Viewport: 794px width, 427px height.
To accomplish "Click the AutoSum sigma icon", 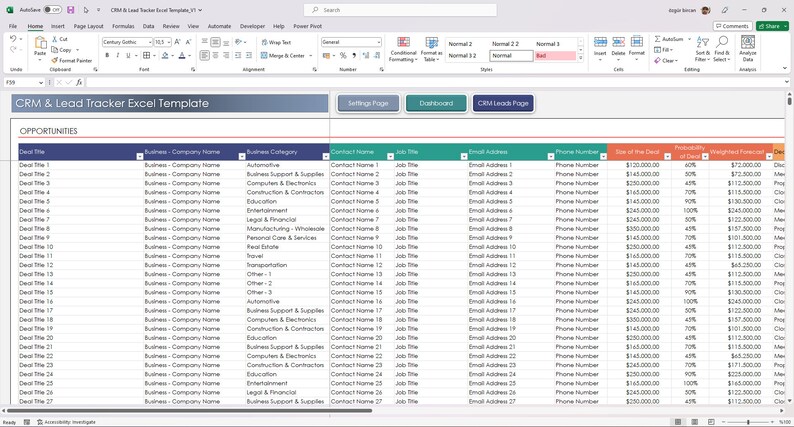I will click(657, 39).
